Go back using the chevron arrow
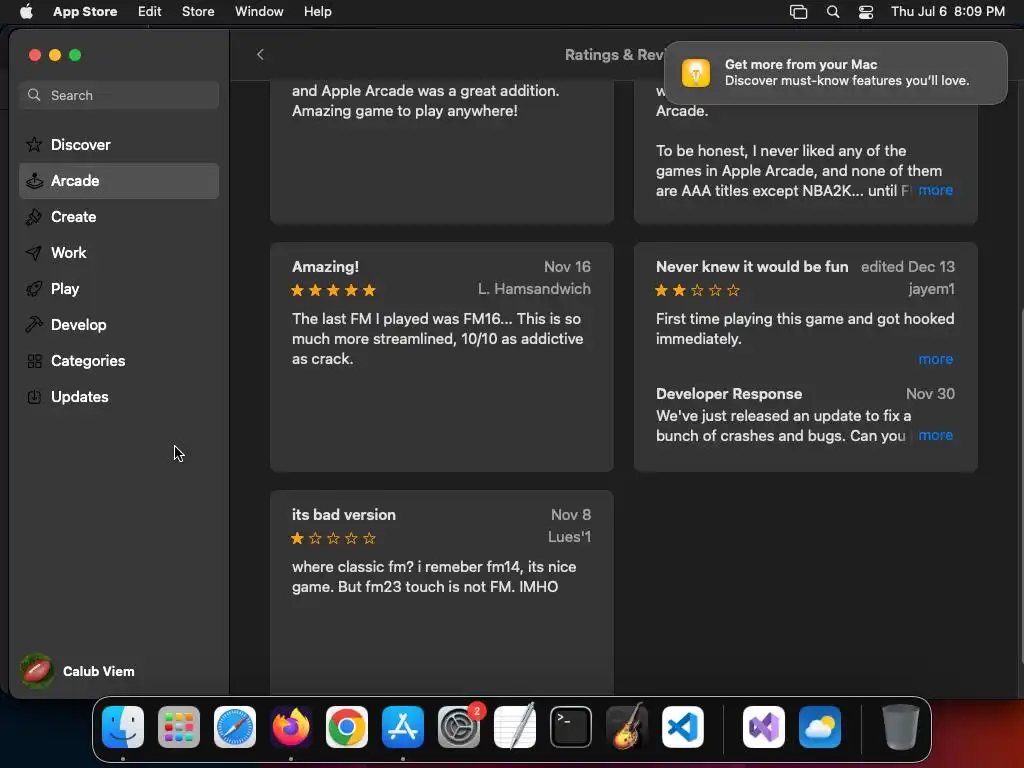Screen dimensions: 1024x768 [260, 54]
